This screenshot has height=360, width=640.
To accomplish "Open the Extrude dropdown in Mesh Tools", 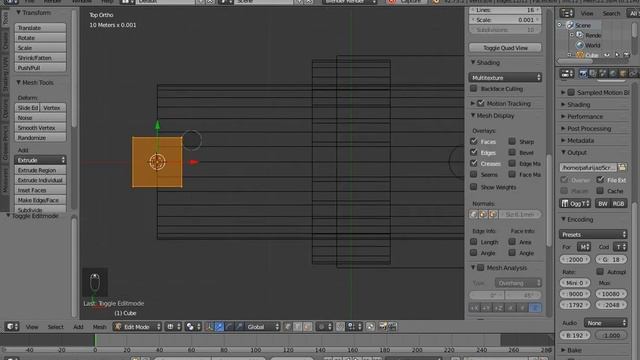I will 40,160.
